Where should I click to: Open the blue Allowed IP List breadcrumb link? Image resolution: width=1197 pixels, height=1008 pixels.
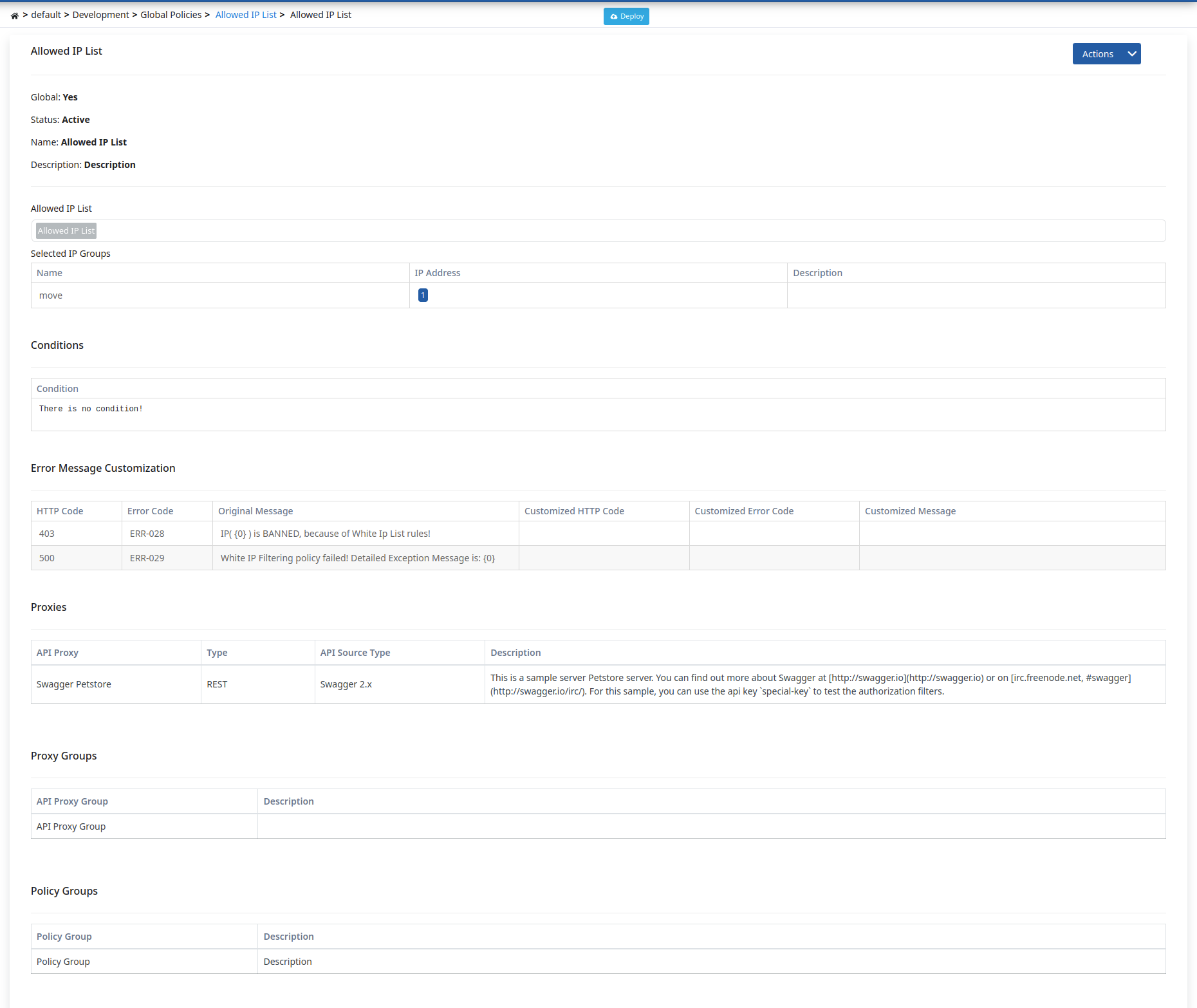[246, 15]
